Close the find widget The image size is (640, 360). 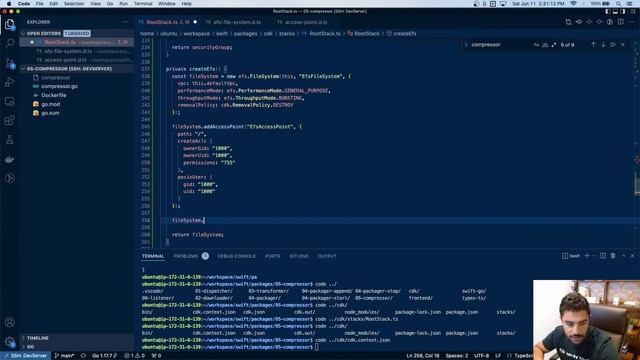coord(623,44)
